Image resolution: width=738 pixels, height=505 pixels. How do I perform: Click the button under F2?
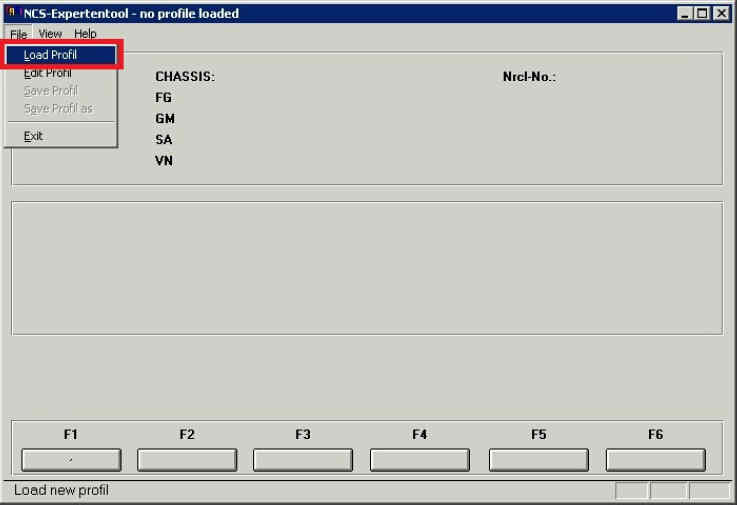click(187, 460)
